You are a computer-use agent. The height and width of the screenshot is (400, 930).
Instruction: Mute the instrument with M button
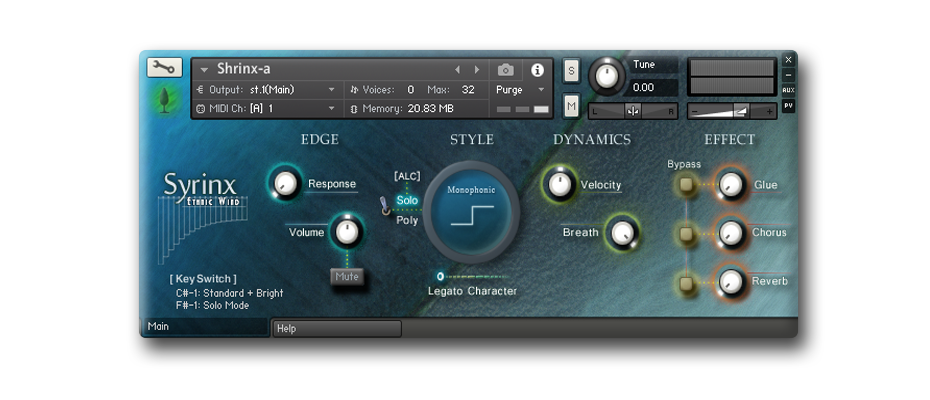pos(571,106)
